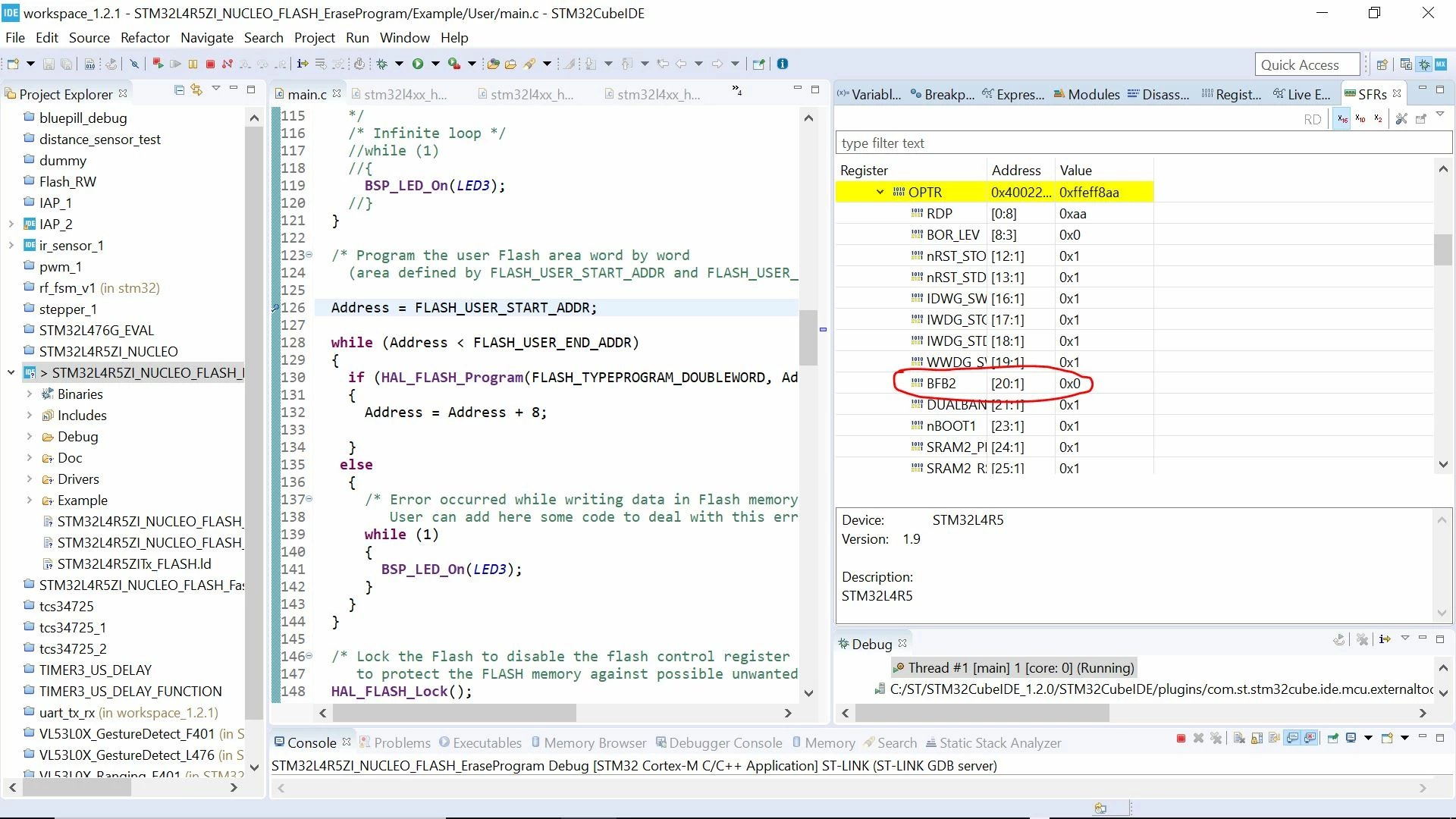Switch to the Live Expressions tab

tap(1302, 94)
